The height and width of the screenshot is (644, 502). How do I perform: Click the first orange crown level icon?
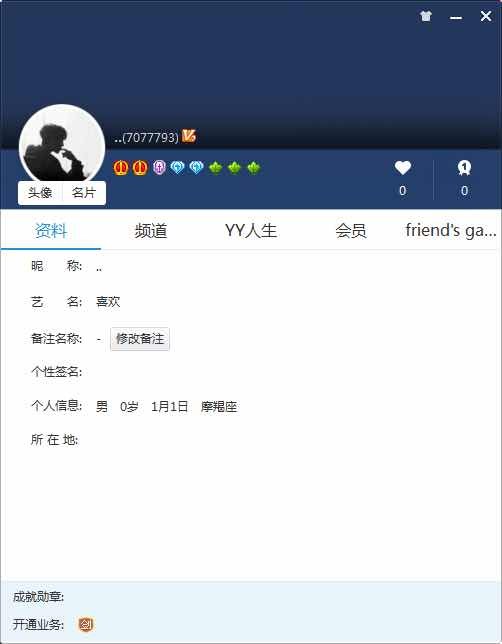coord(121,168)
